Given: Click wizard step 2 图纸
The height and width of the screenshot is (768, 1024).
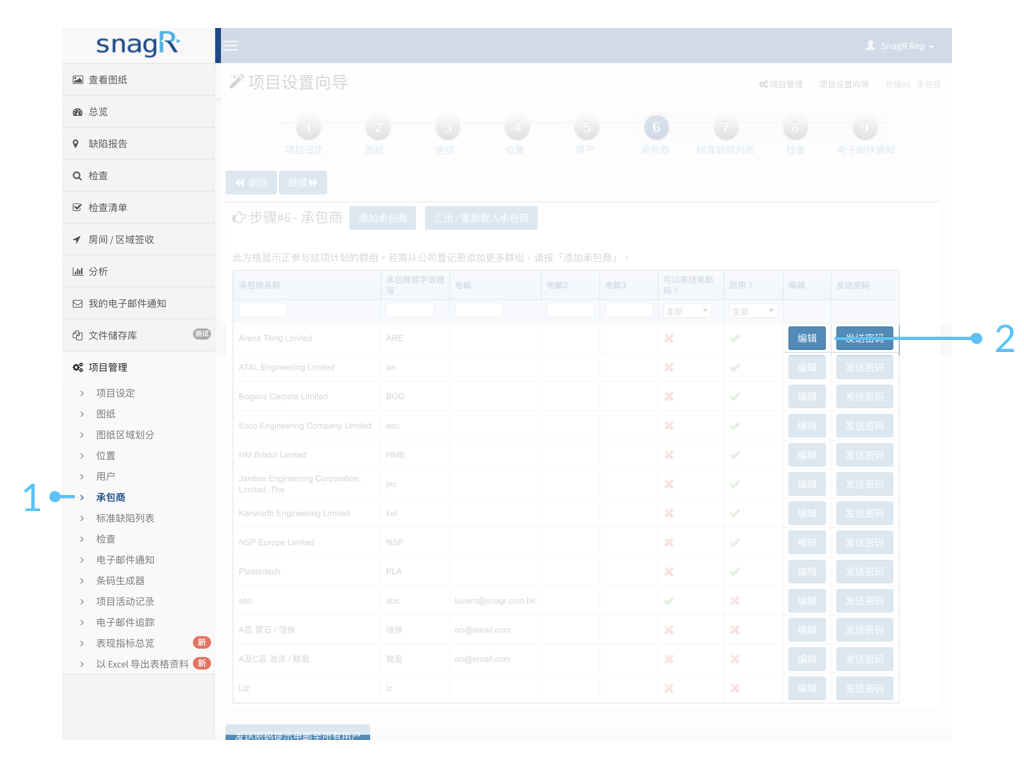Looking at the screenshot, I should click(378, 127).
